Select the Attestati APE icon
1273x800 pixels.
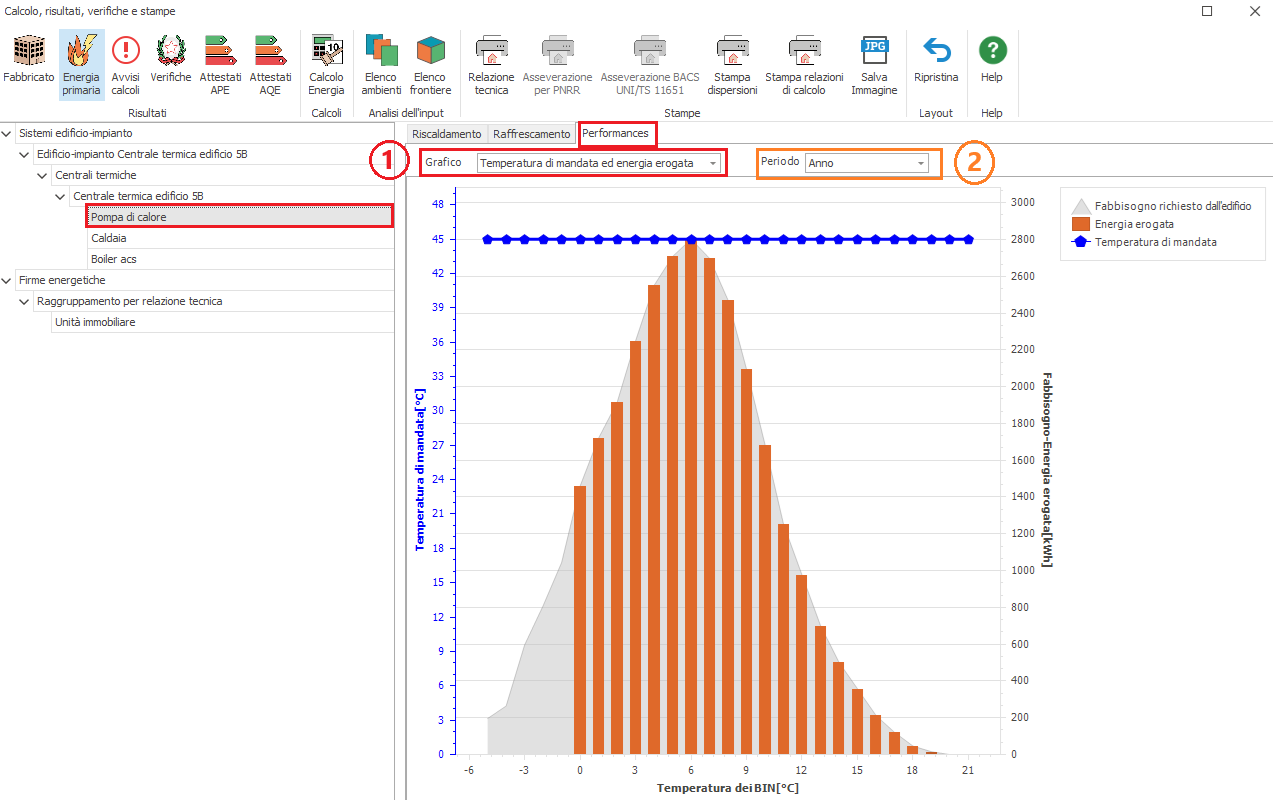[220, 59]
